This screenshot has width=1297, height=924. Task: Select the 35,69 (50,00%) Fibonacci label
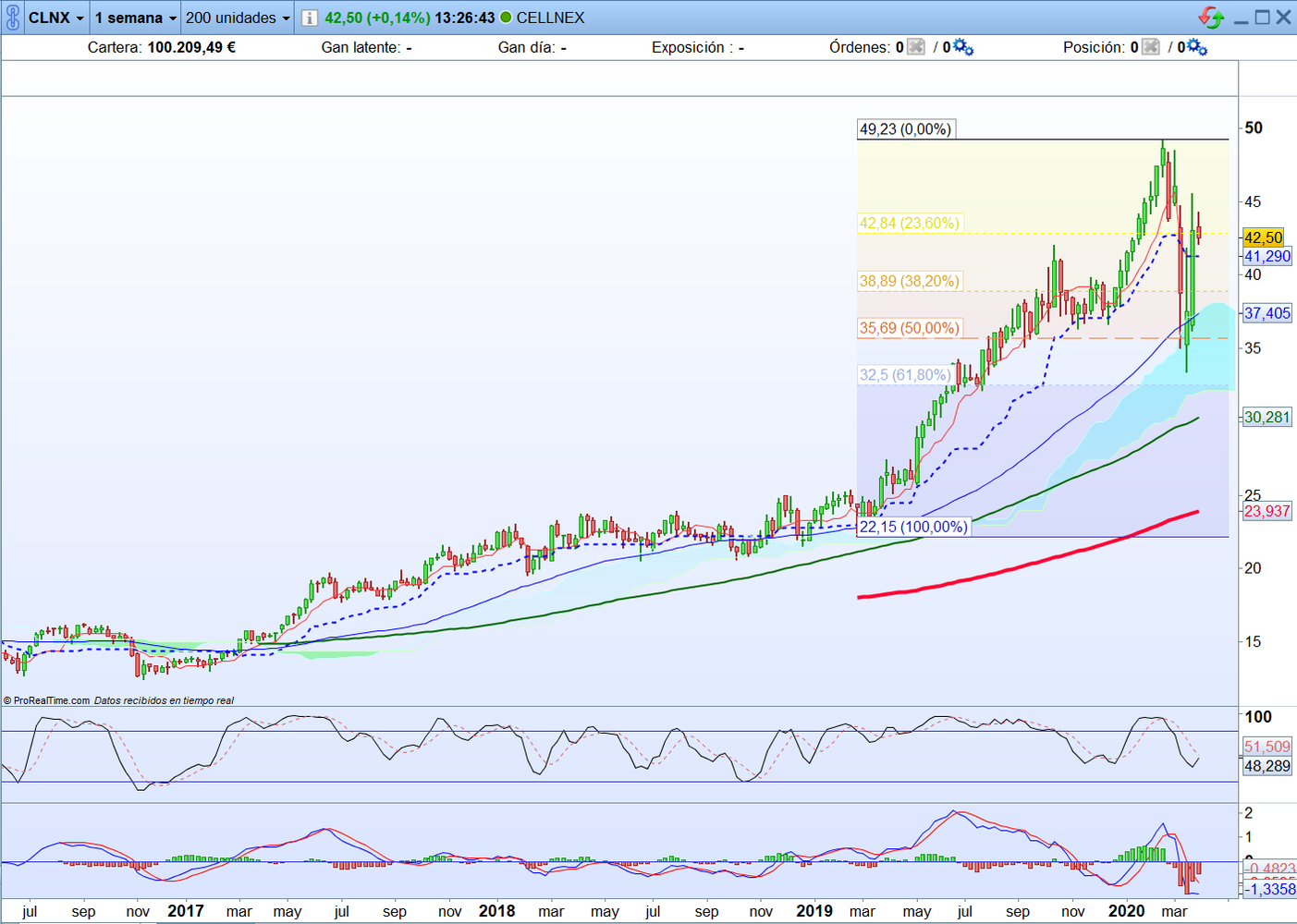pyautogui.click(x=910, y=328)
